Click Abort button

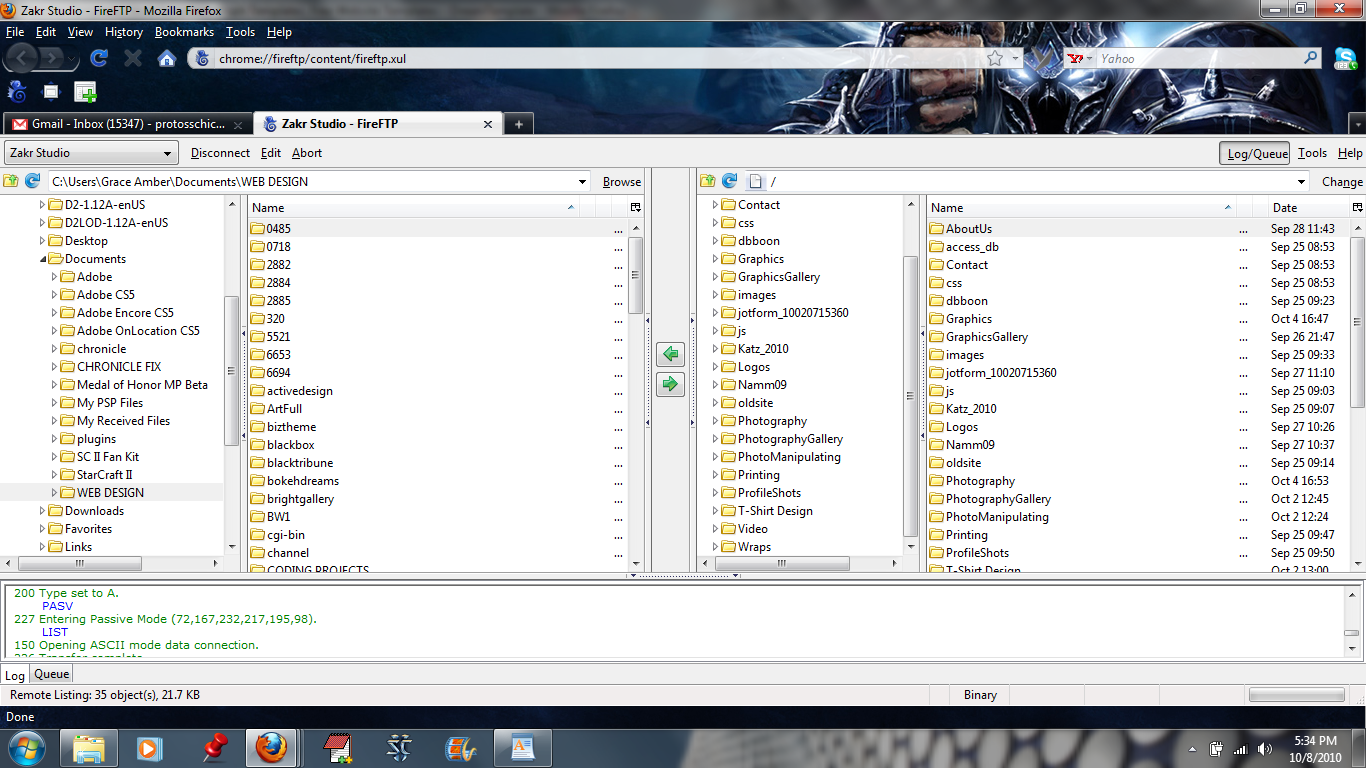tap(307, 153)
